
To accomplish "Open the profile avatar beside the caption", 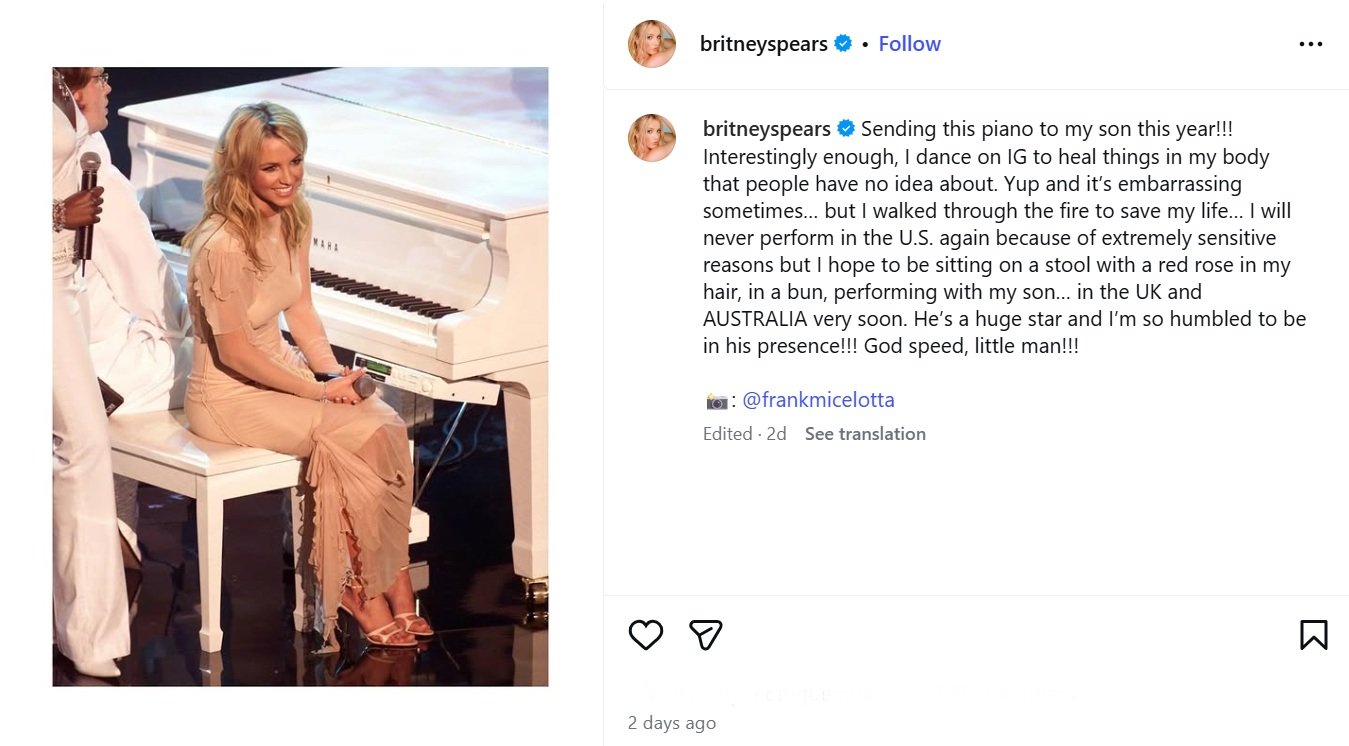I will point(652,137).
